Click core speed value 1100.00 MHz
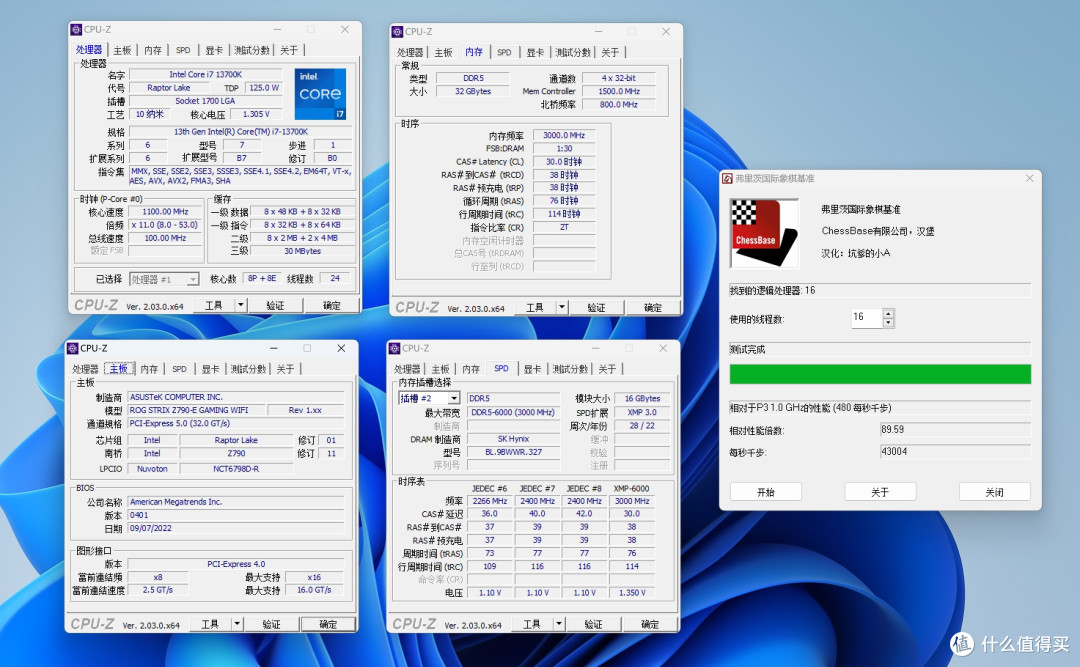The image size is (1080, 667). point(165,212)
